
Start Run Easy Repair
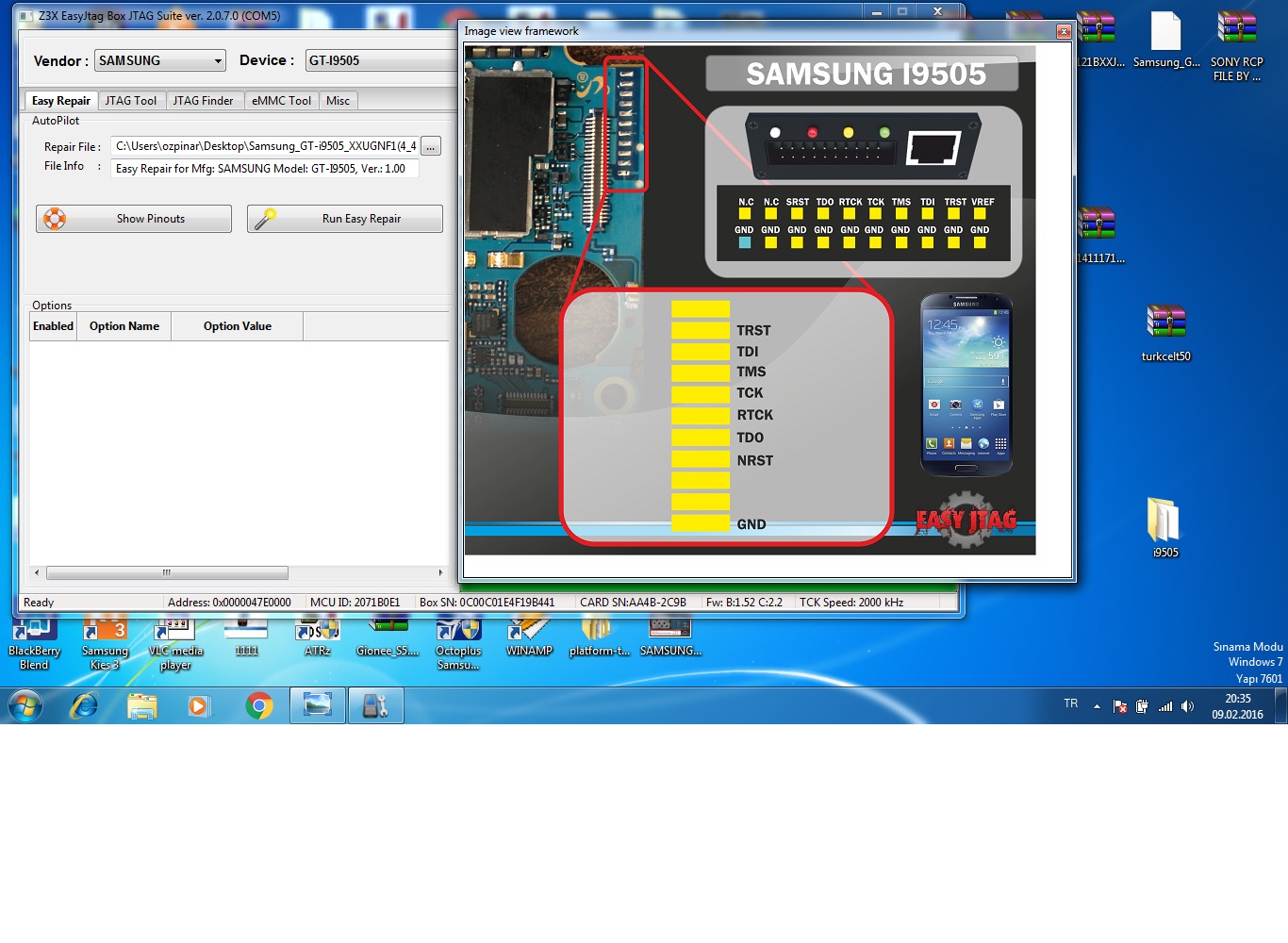coord(345,219)
